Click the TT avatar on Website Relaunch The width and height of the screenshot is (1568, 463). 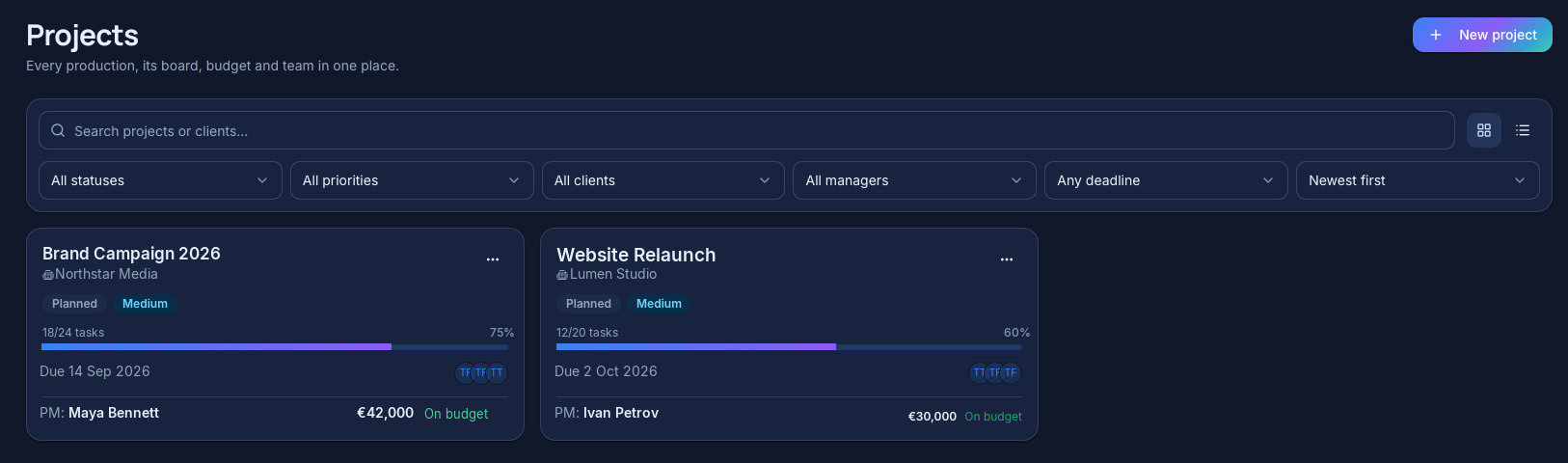[x=980, y=373]
